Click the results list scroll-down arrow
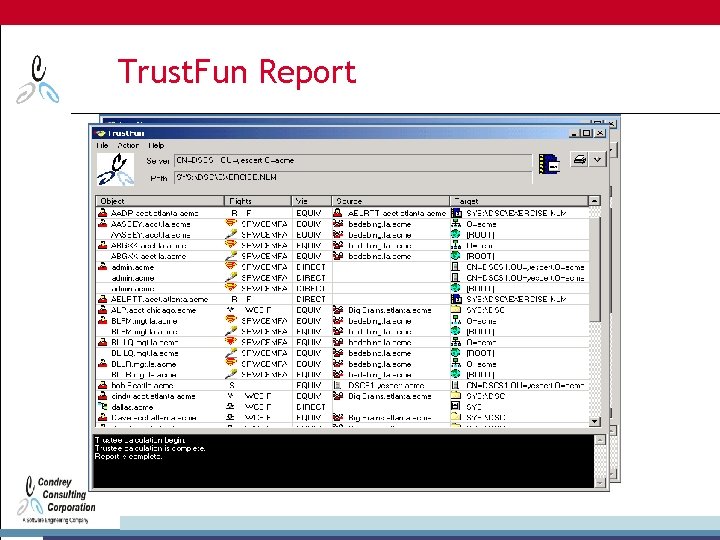This screenshot has height=540, width=720. point(594,421)
